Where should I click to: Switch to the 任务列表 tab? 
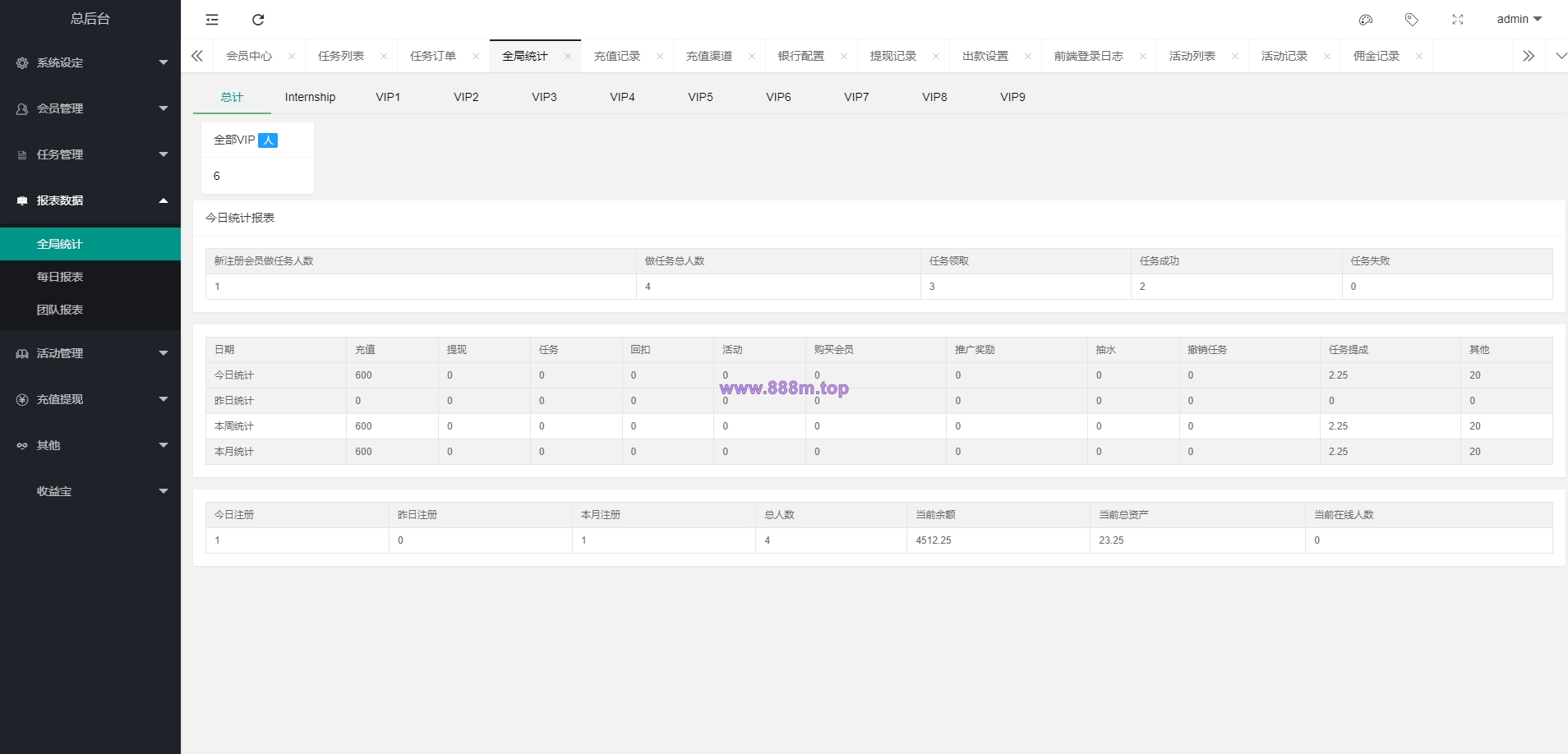[341, 56]
